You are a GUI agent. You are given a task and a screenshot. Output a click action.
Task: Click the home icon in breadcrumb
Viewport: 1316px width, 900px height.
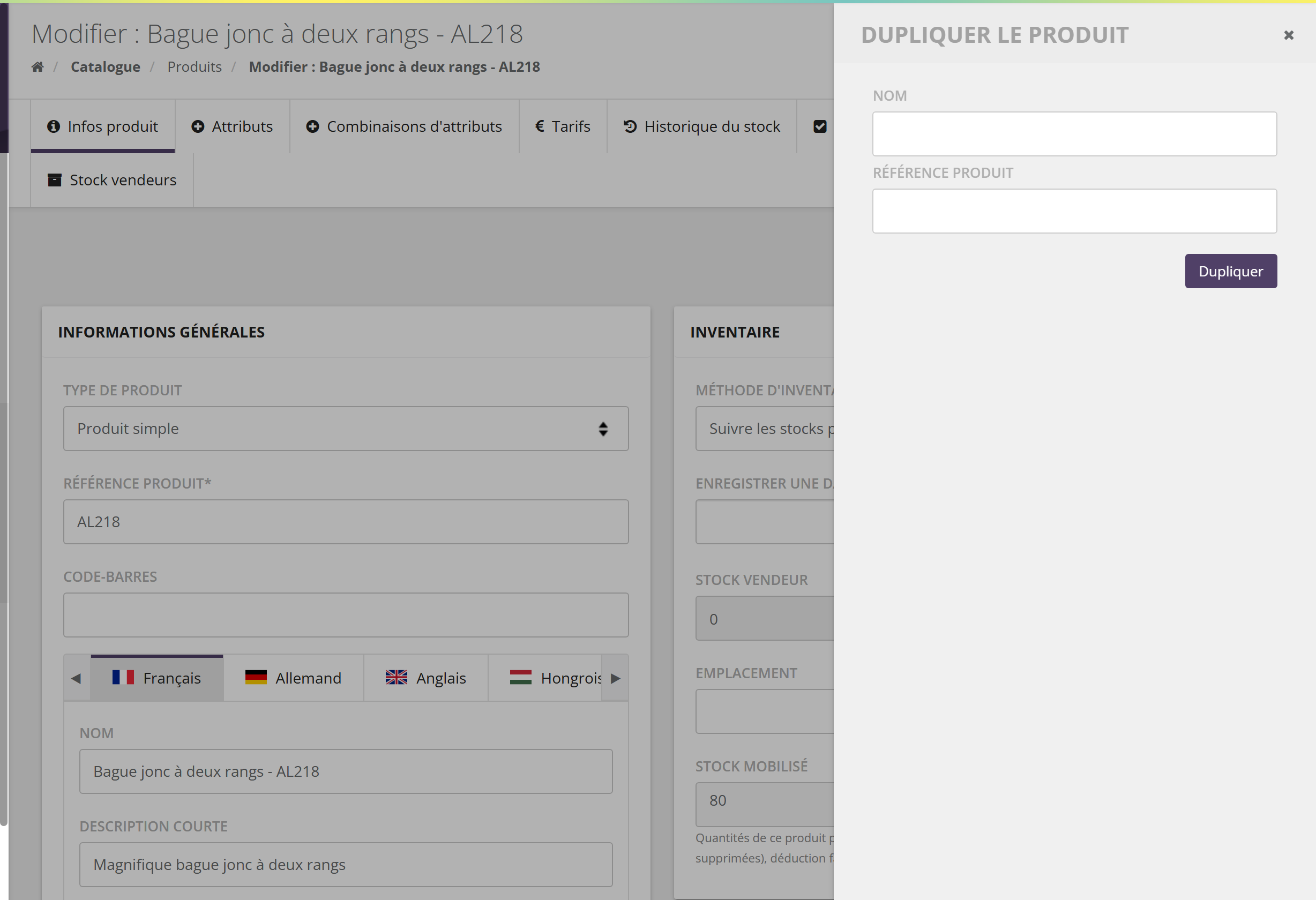(x=38, y=67)
